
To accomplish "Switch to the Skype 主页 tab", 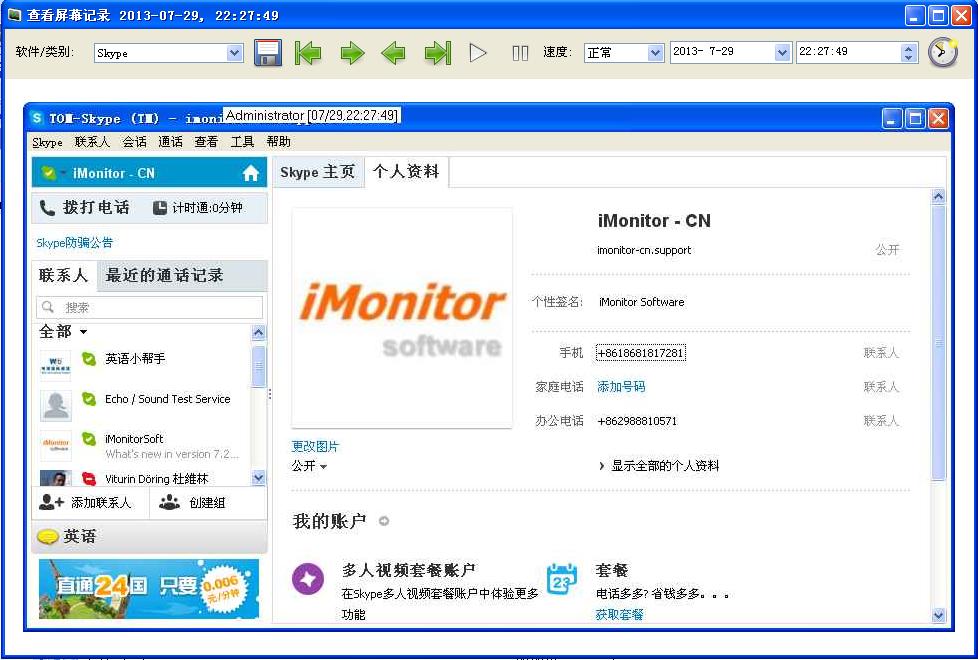I will tap(317, 172).
